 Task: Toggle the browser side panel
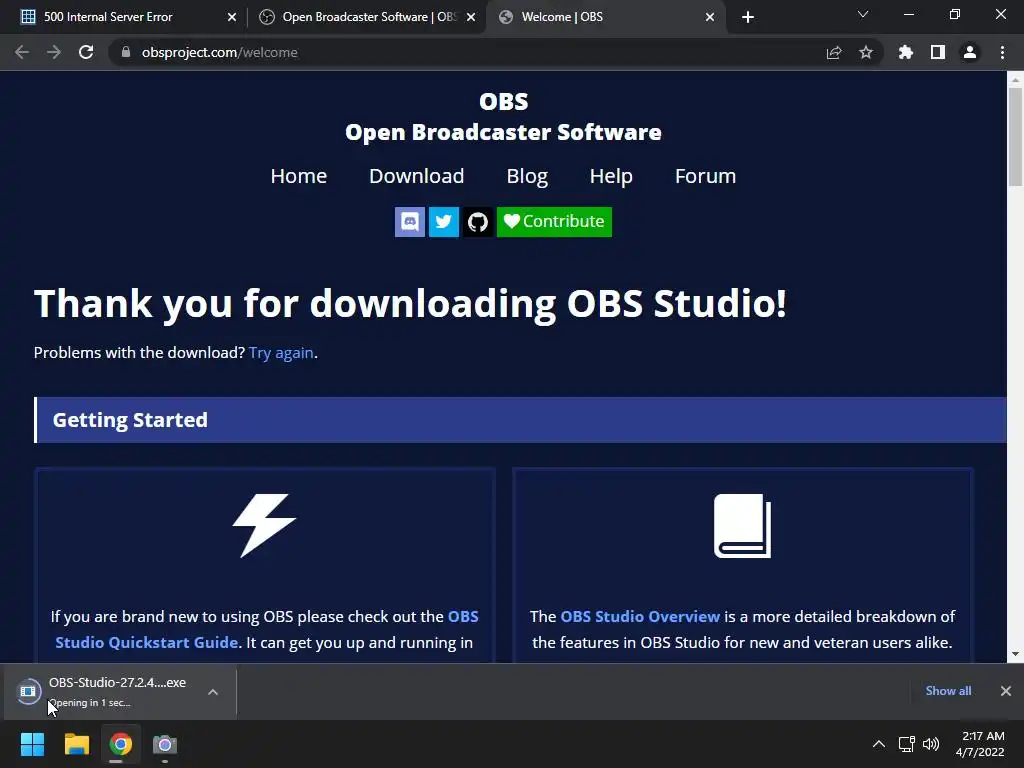pyautogui.click(x=938, y=52)
